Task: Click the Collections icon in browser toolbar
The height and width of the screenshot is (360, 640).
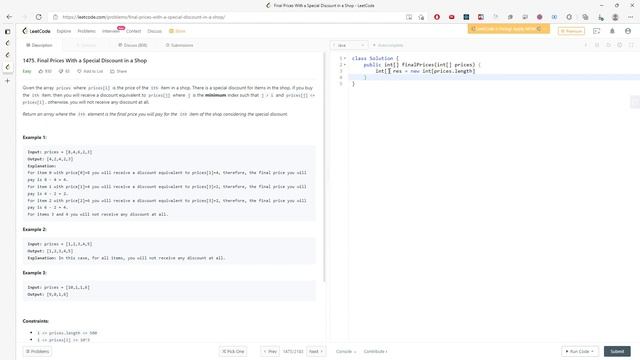Action: [x=585, y=17]
